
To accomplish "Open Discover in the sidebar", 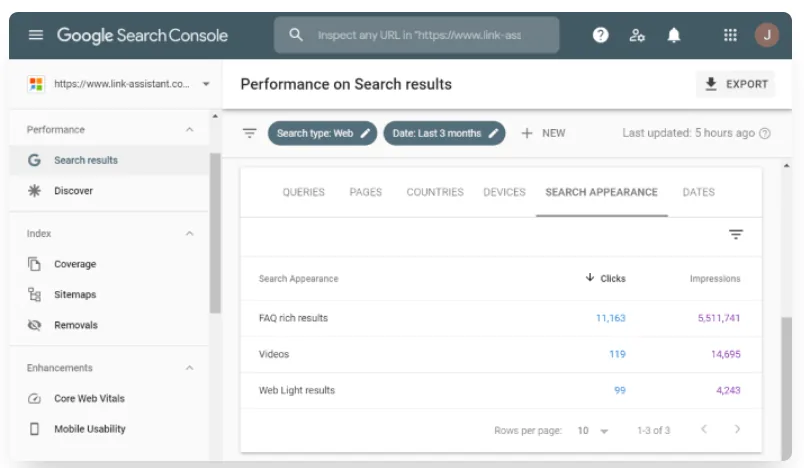I will pyautogui.click(x=109, y=191).
